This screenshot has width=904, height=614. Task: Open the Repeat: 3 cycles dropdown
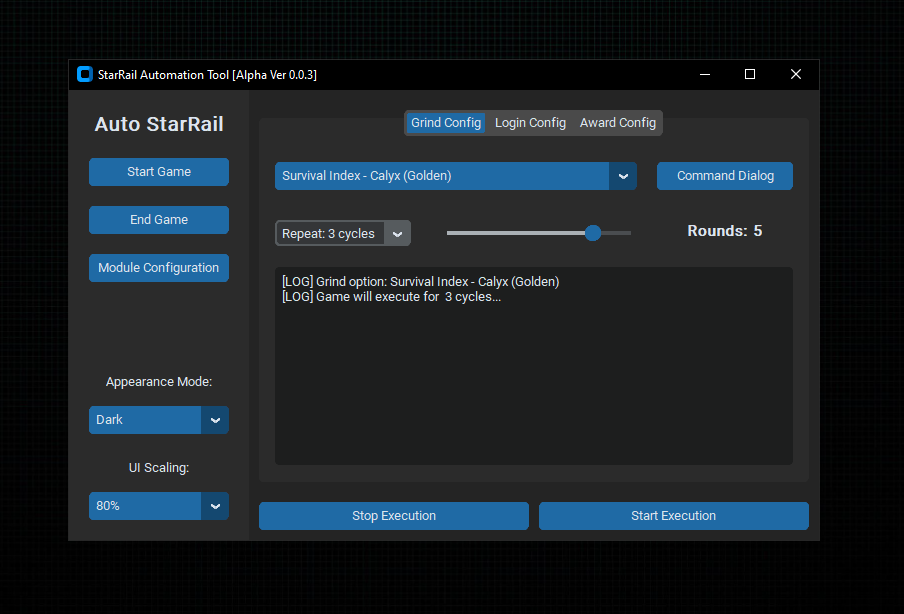[x=342, y=233]
